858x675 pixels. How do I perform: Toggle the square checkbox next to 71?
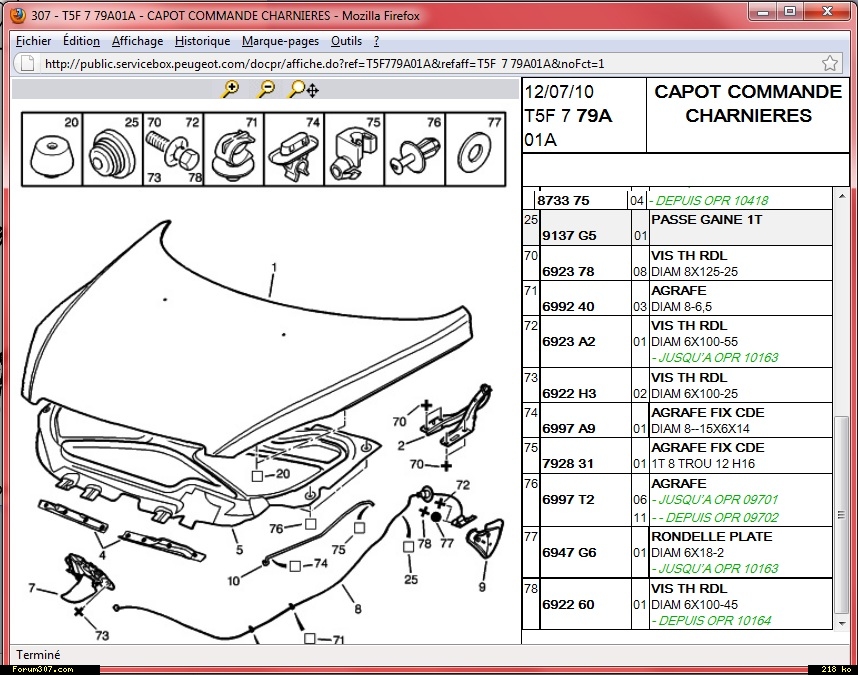coord(310,638)
